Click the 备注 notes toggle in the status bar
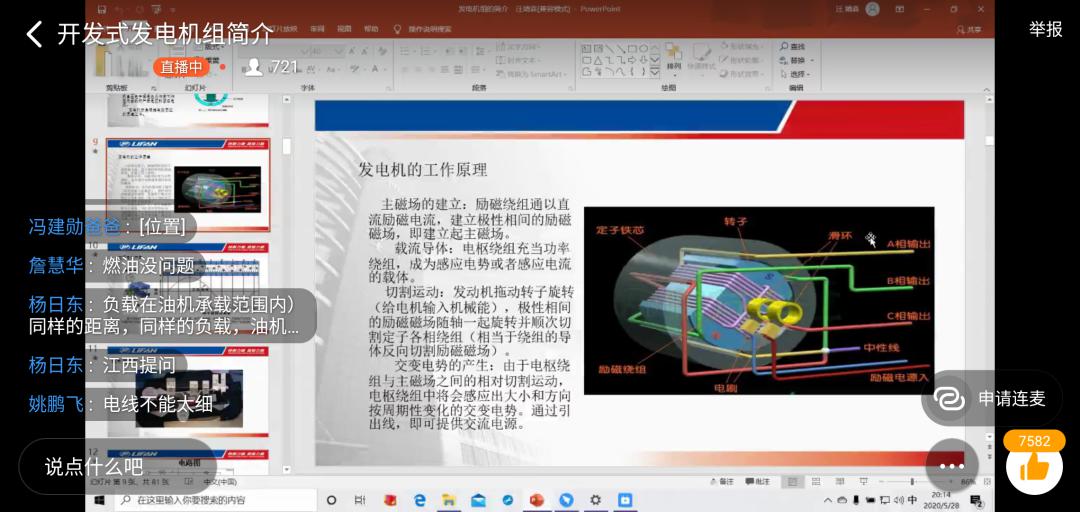This screenshot has height=512, width=1080. [x=727, y=482]
